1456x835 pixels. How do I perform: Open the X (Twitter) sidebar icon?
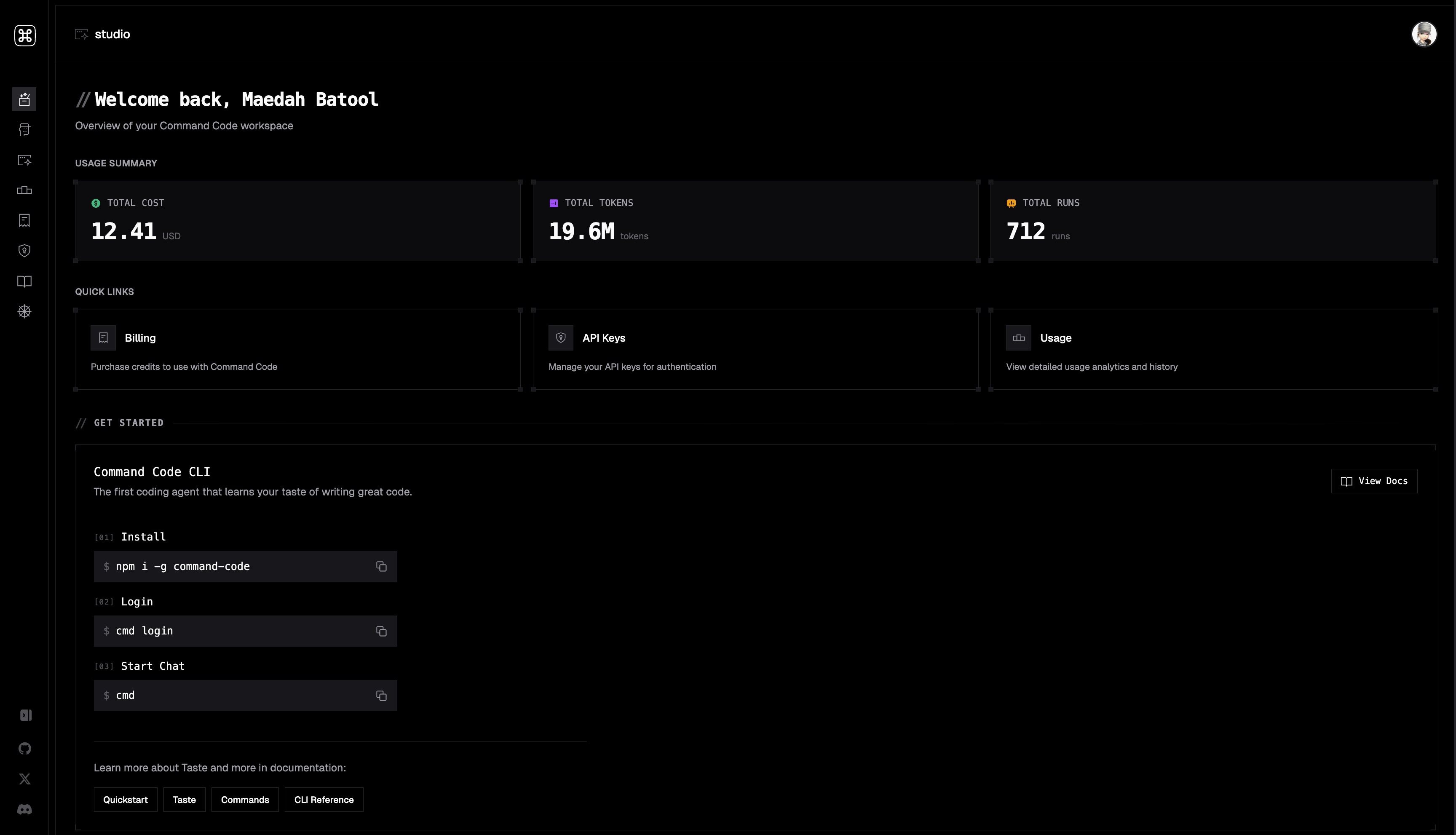[x=25, y=779]
